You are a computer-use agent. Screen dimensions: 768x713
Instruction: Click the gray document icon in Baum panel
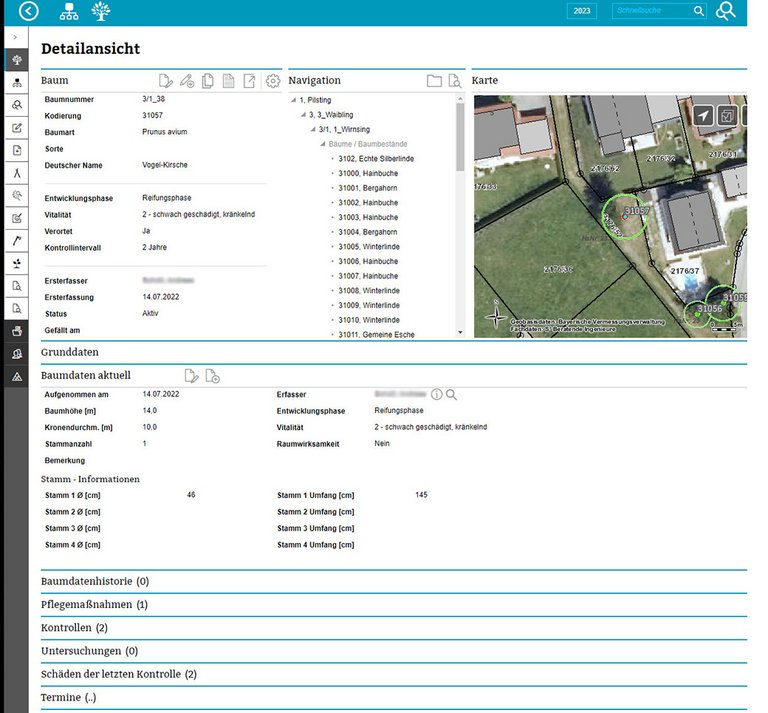click(x=228, y=80)
